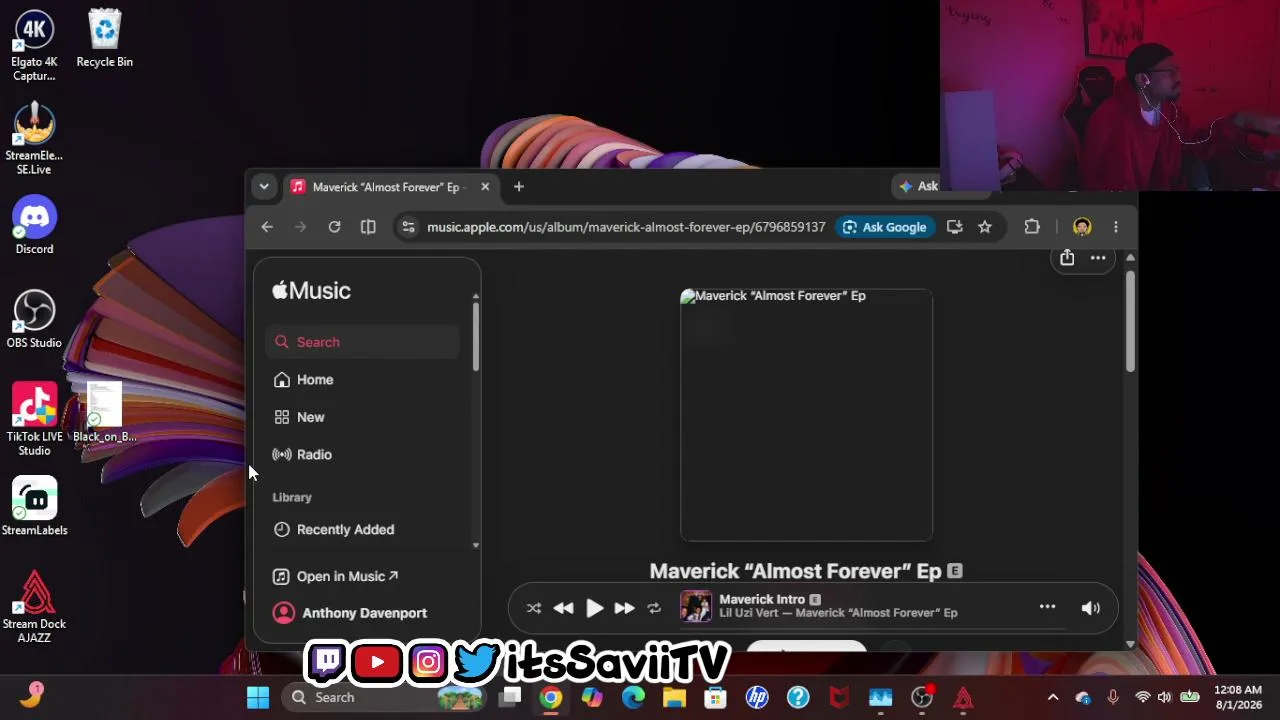Click the Ask Google button
1280x720 pixels.
point(885,227)
